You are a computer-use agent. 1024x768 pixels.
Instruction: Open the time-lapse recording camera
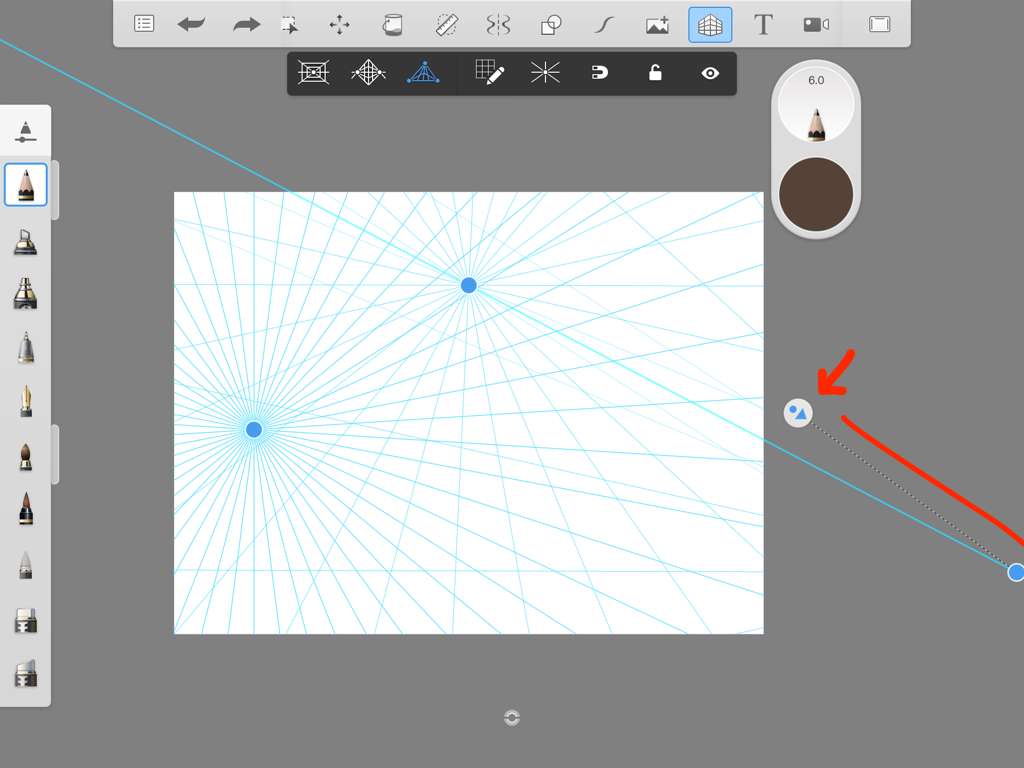click(x=816, y=25)
